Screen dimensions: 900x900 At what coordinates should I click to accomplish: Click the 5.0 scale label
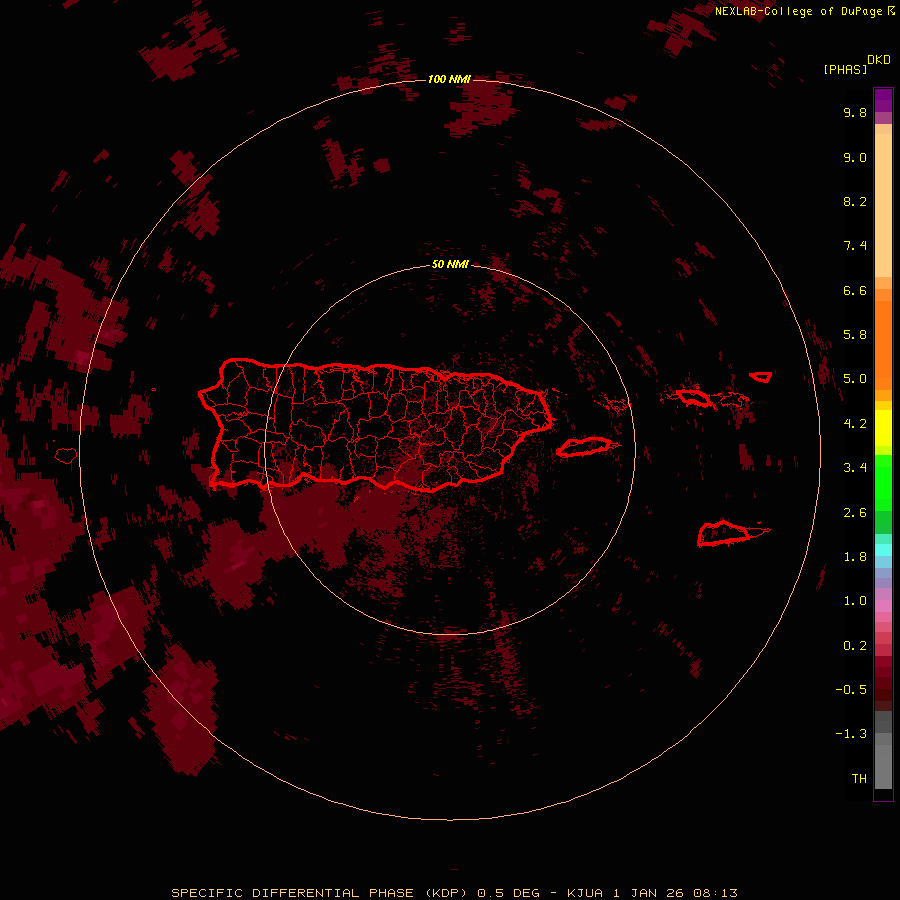855,379
